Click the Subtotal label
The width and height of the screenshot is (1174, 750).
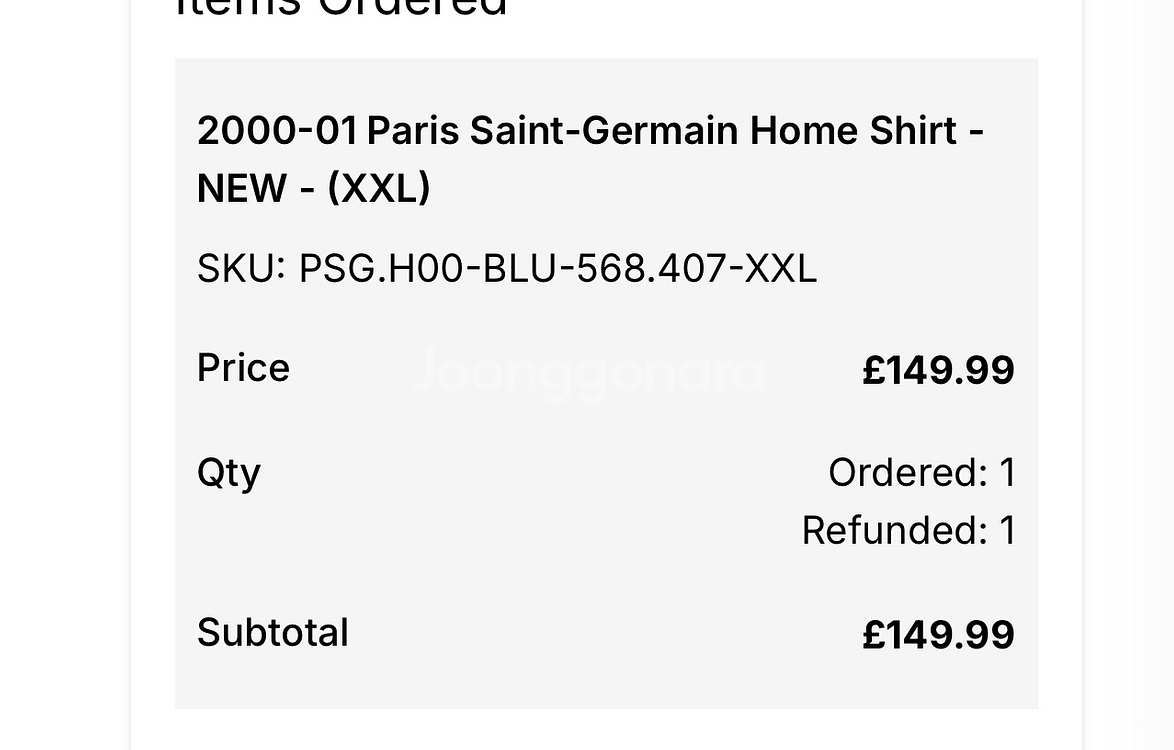tap(272, 632)
